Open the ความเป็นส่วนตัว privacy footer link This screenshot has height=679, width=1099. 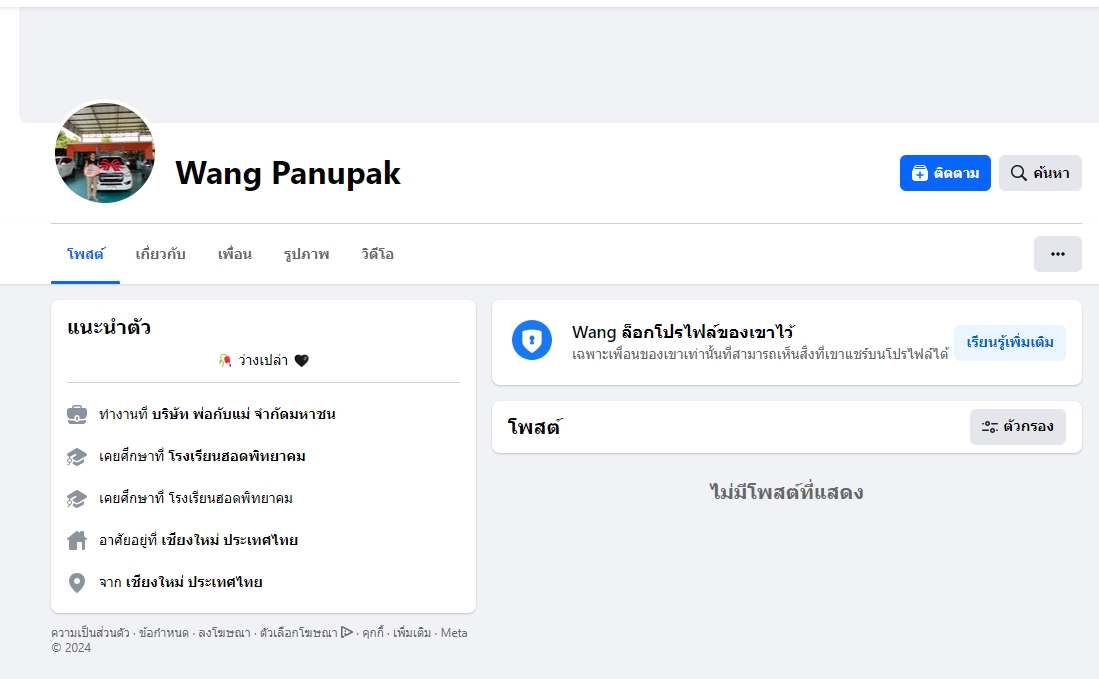click(x=90, y=633)
